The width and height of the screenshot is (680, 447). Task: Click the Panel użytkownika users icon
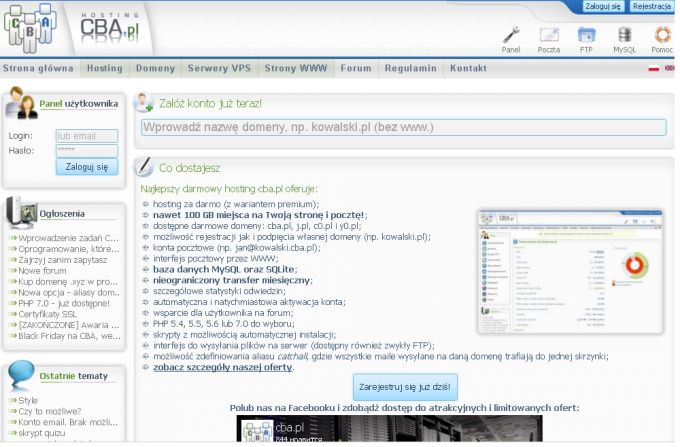21,103
